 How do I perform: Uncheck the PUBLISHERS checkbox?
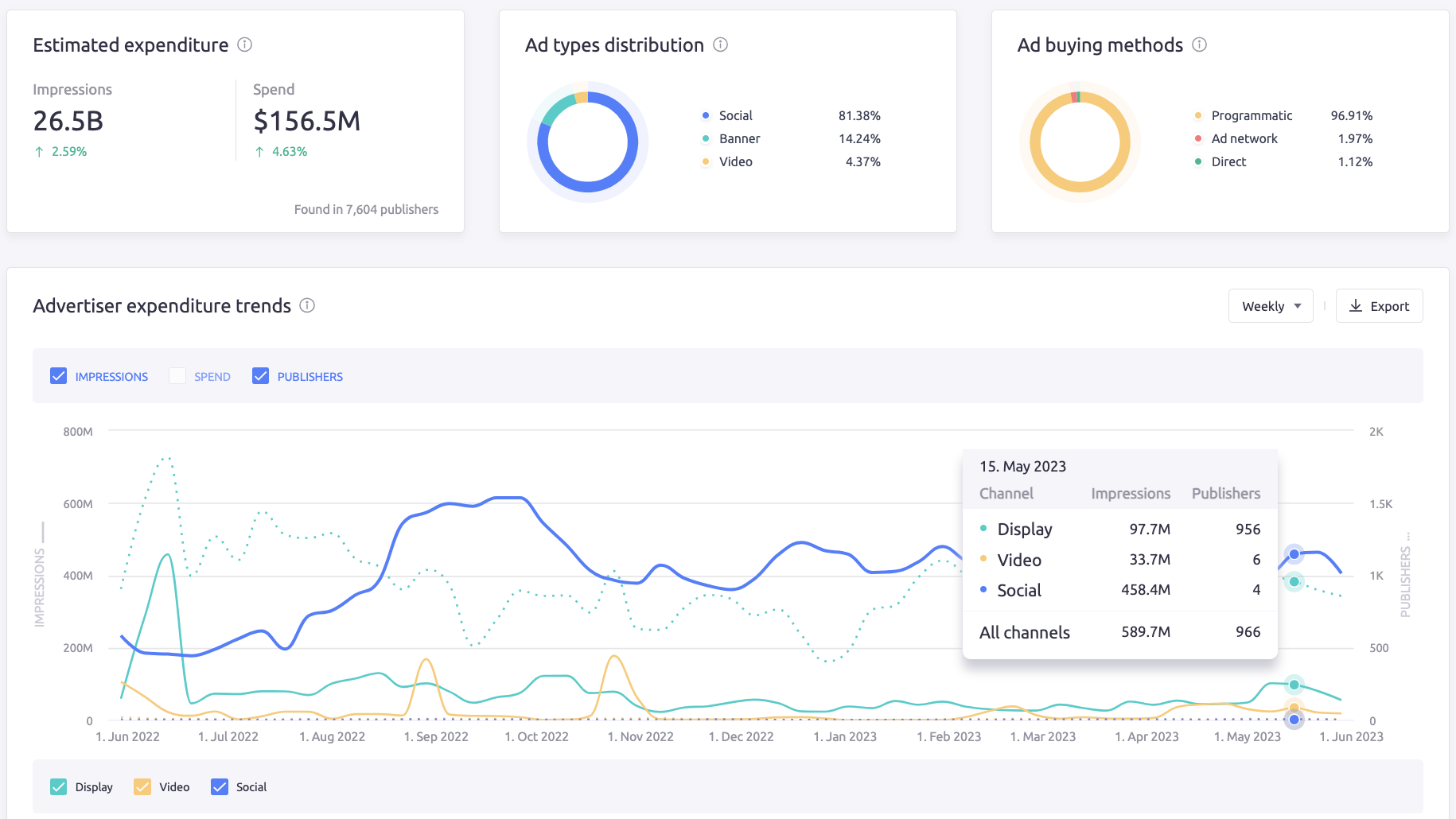261,375
